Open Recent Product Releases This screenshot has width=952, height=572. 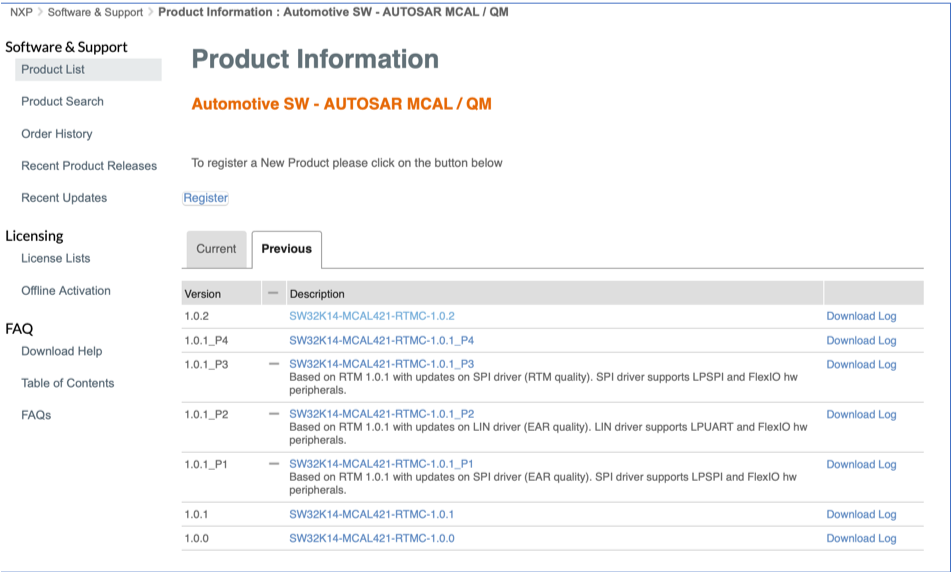click(89, 166)
